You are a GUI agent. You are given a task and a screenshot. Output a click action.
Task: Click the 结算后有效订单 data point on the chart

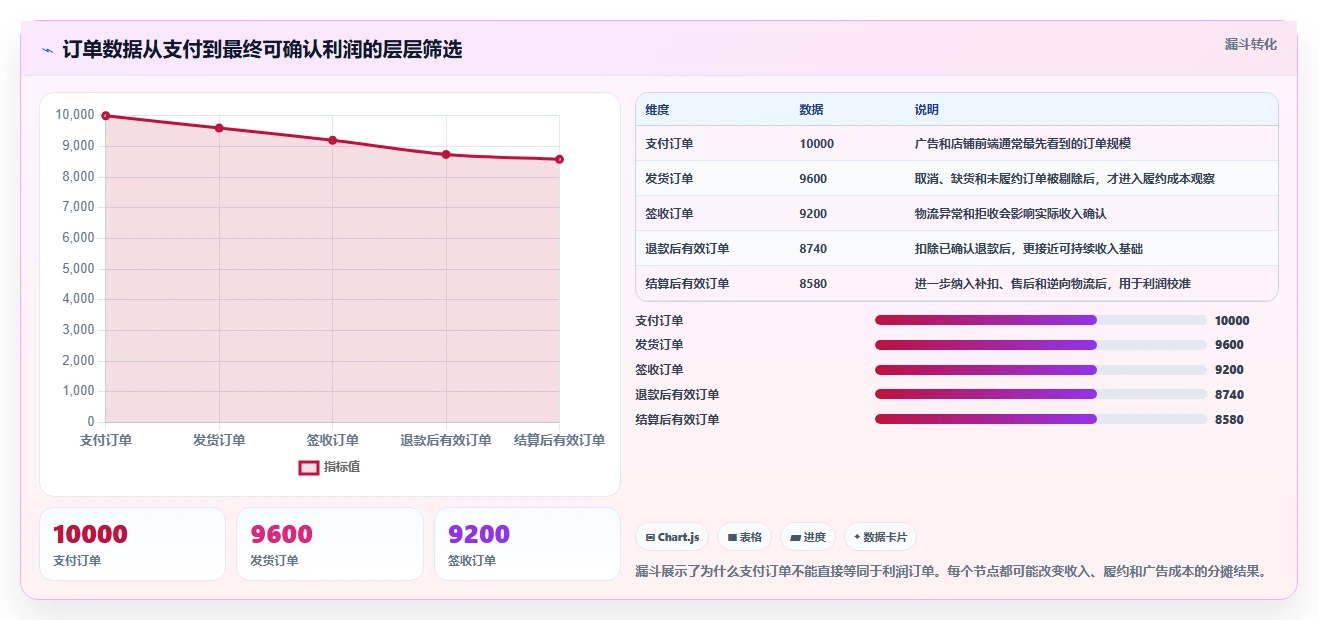pos(559,159)
